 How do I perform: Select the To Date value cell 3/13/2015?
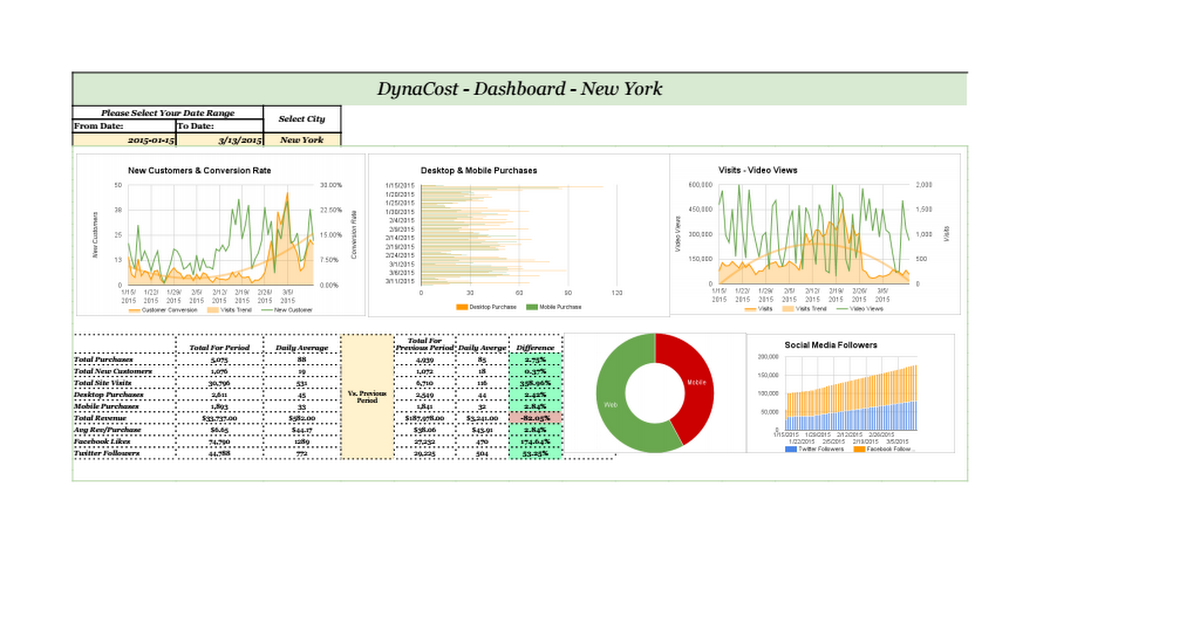click(x=219, y=140)
